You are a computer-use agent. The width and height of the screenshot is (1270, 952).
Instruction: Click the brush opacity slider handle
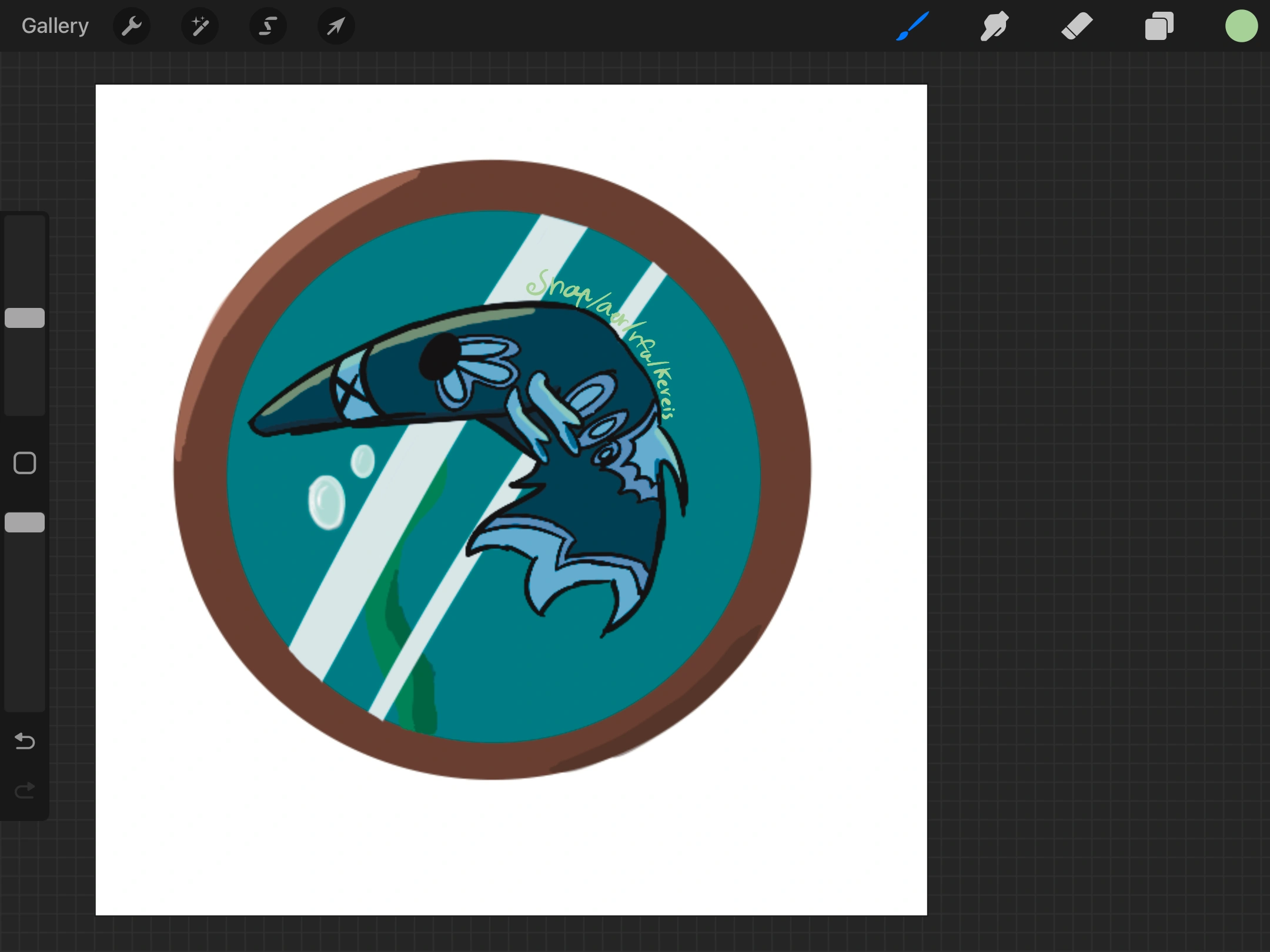[x=25, y=522]
